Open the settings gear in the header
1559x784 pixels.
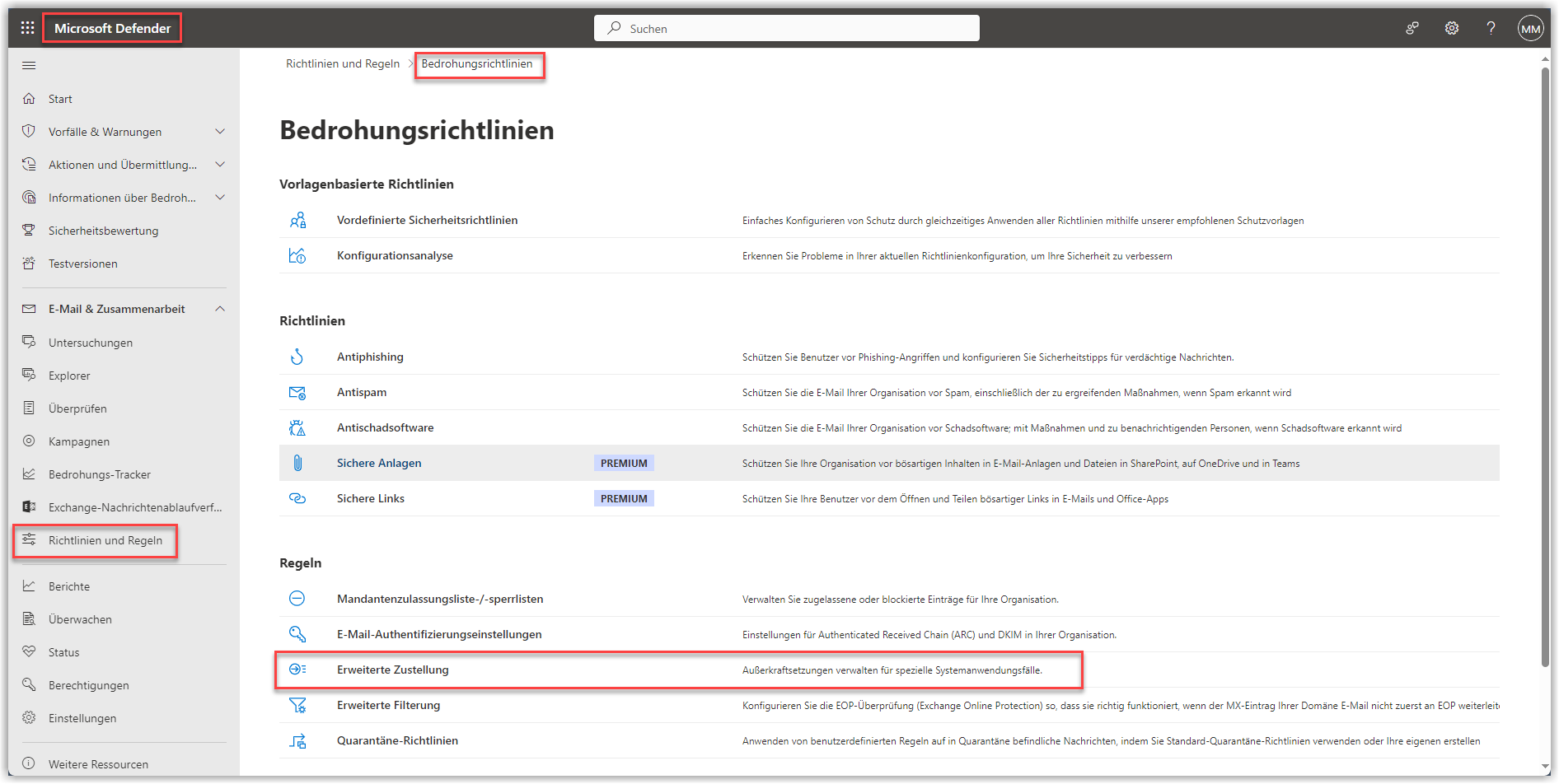(x=1452, y=28)
